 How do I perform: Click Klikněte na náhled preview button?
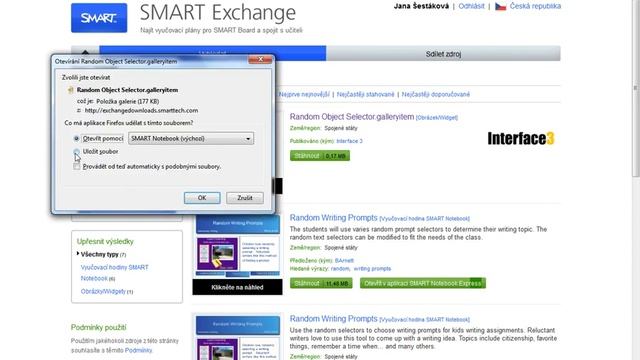click(x=237, y=287)
